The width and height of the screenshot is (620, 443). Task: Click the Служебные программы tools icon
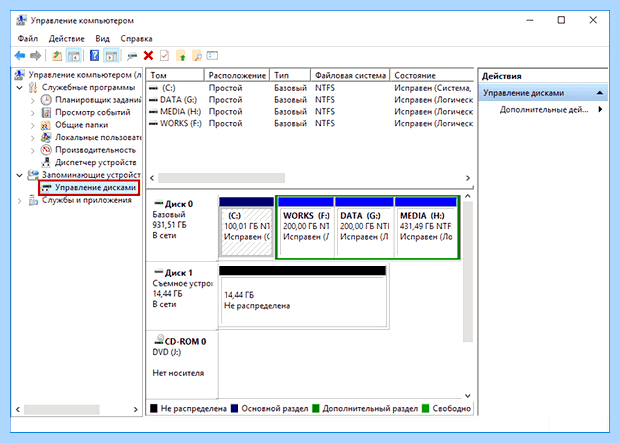click(x=33, y=87)
